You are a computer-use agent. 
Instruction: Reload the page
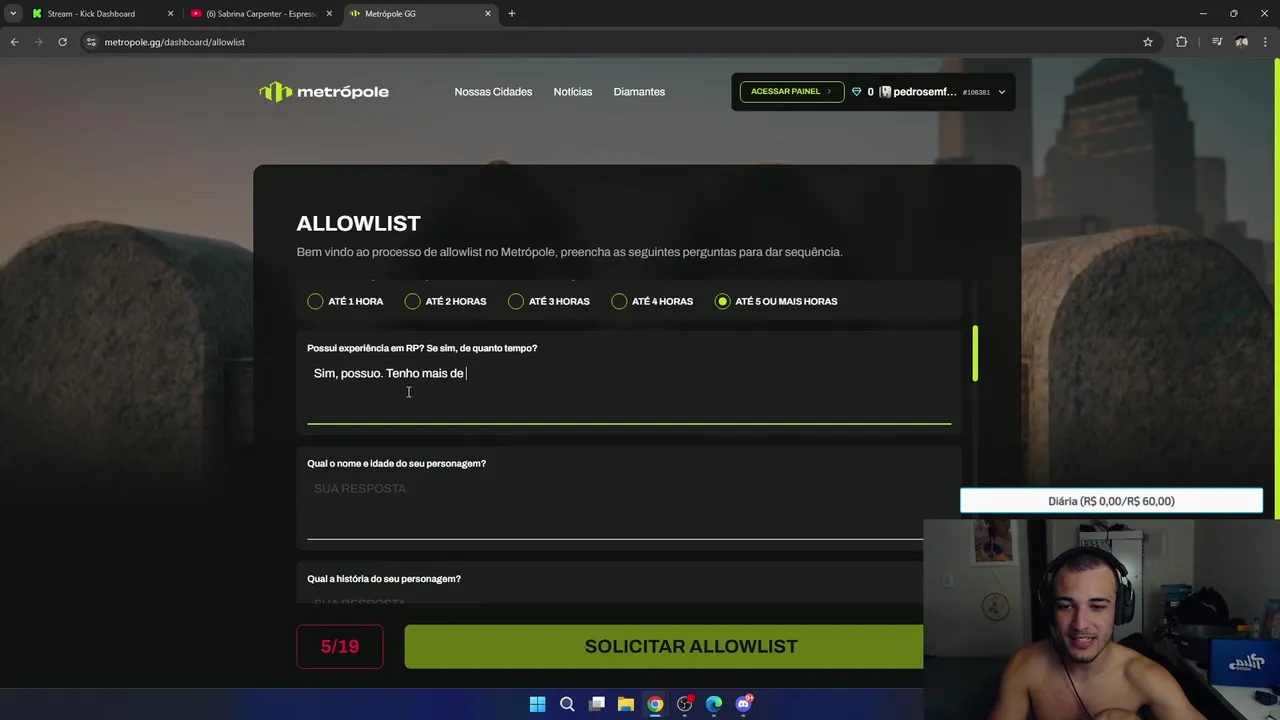62,42
